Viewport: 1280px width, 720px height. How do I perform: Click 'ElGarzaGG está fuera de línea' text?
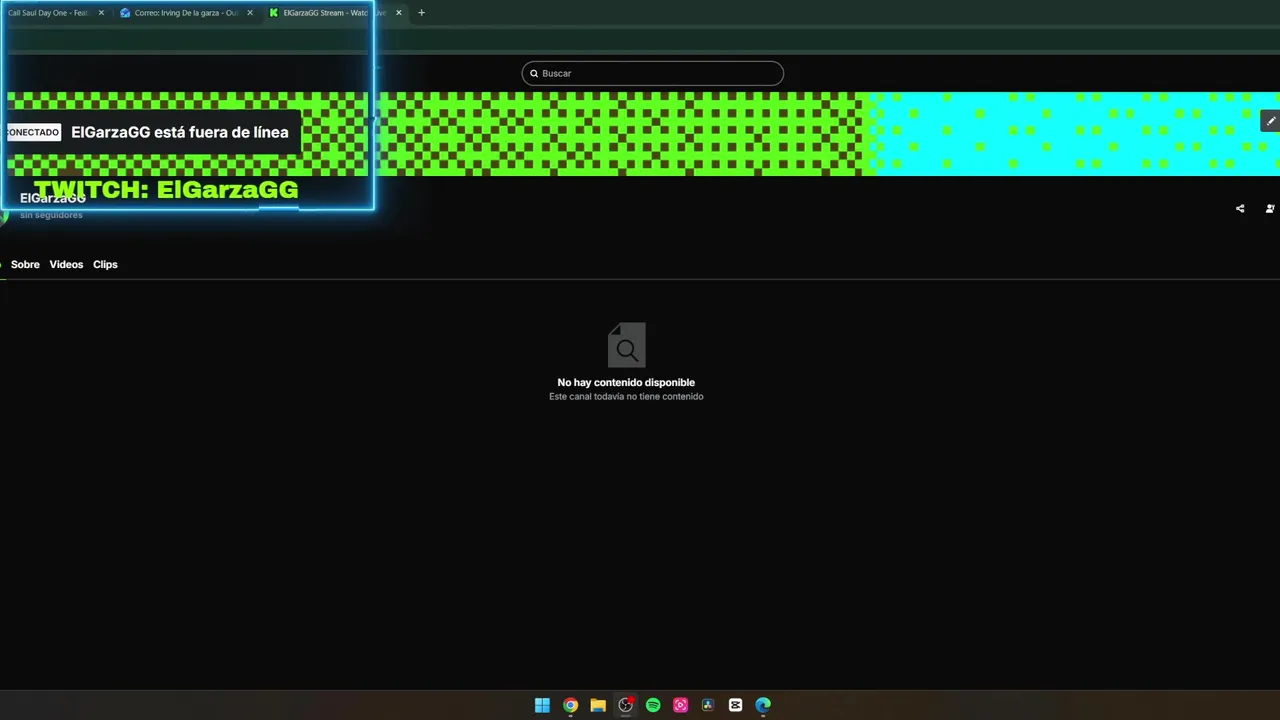(179, 132)
